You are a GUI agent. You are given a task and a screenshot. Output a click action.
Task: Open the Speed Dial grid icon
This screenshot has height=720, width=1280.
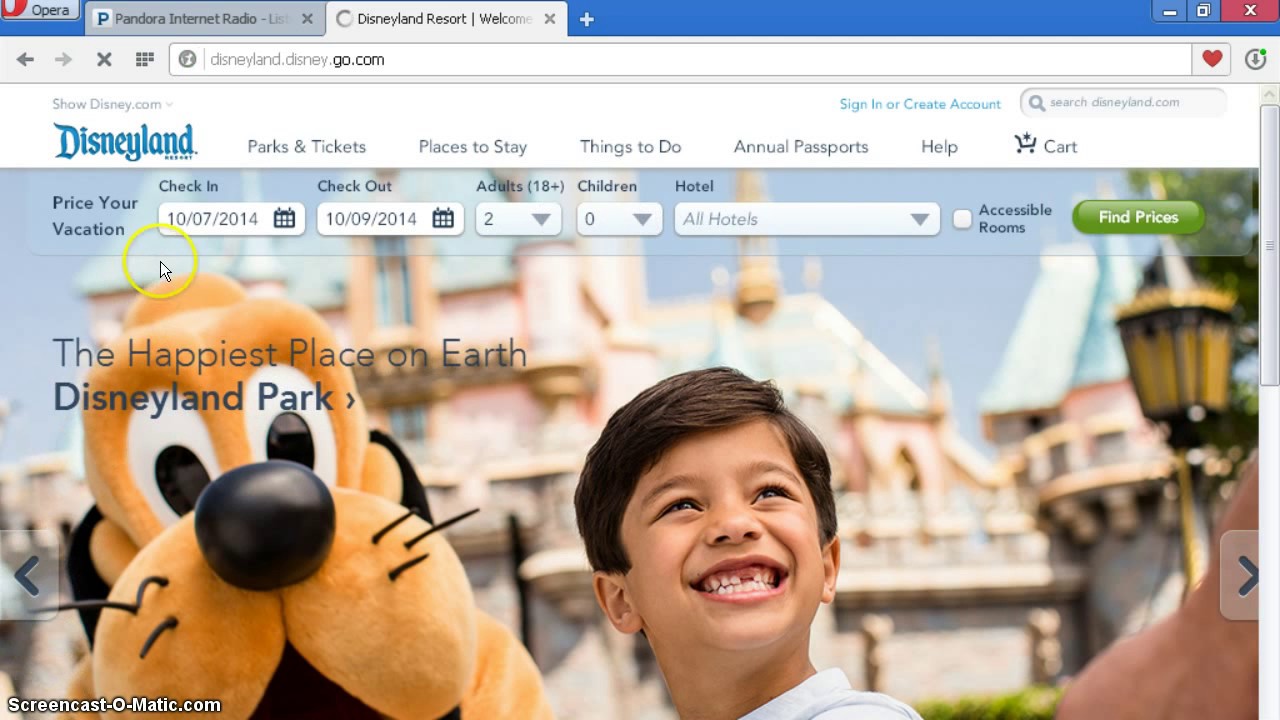pyautogui.click(x=145, y=60)
